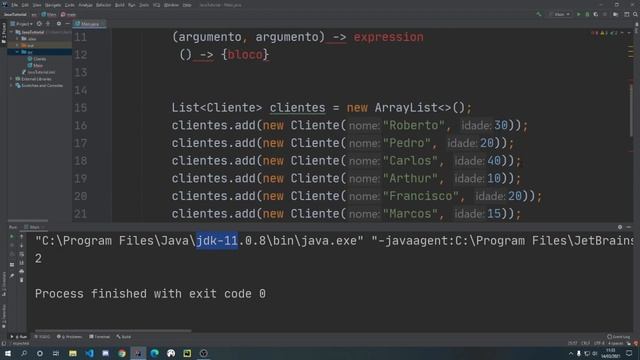This screenshot has width=640, height=360.
Task: Expand External Libraries node
Action: pyautogui.click(x=11, y=79)
